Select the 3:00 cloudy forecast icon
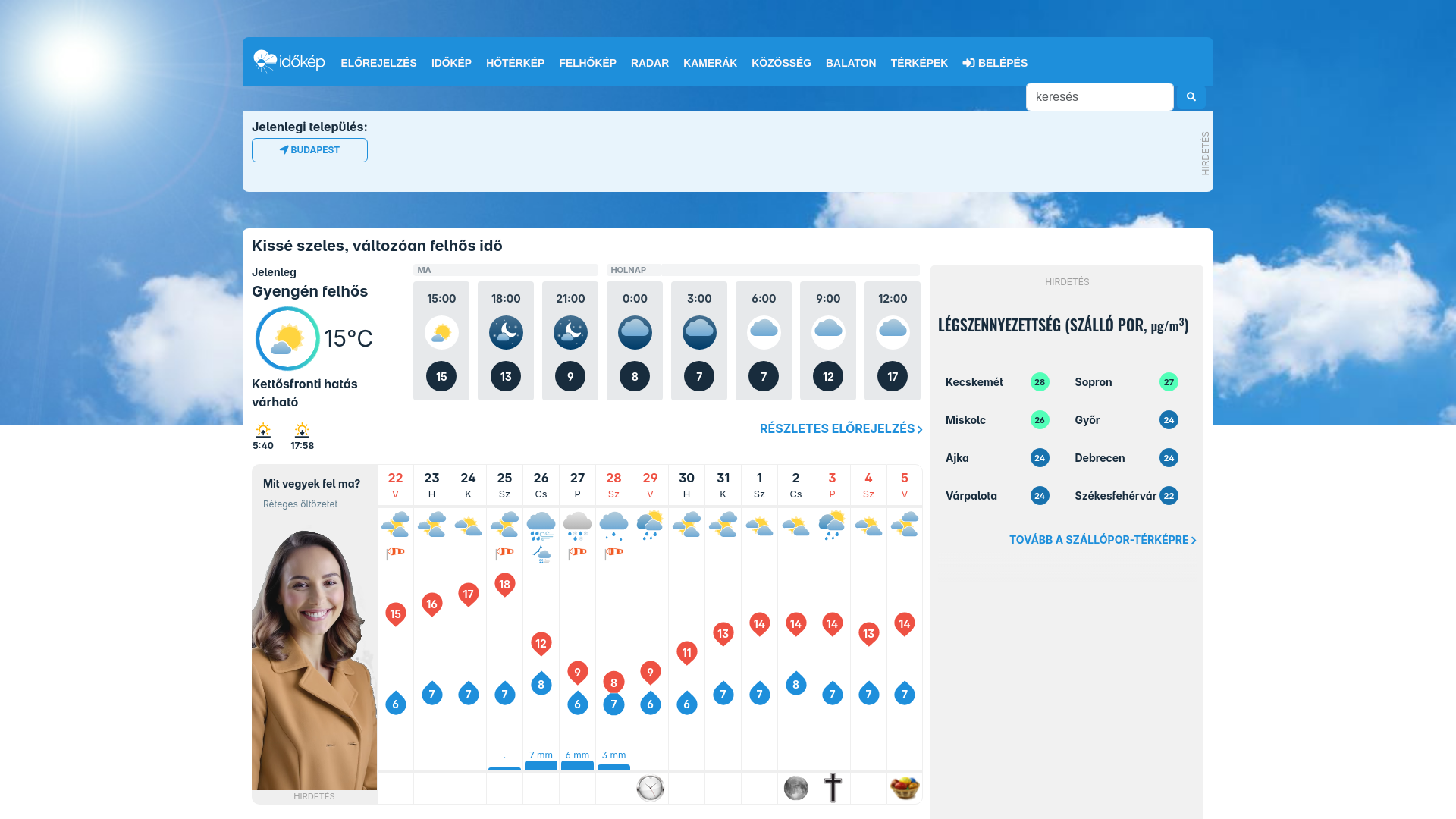Viewport: 1456px width, 819px height. point(699,332)
